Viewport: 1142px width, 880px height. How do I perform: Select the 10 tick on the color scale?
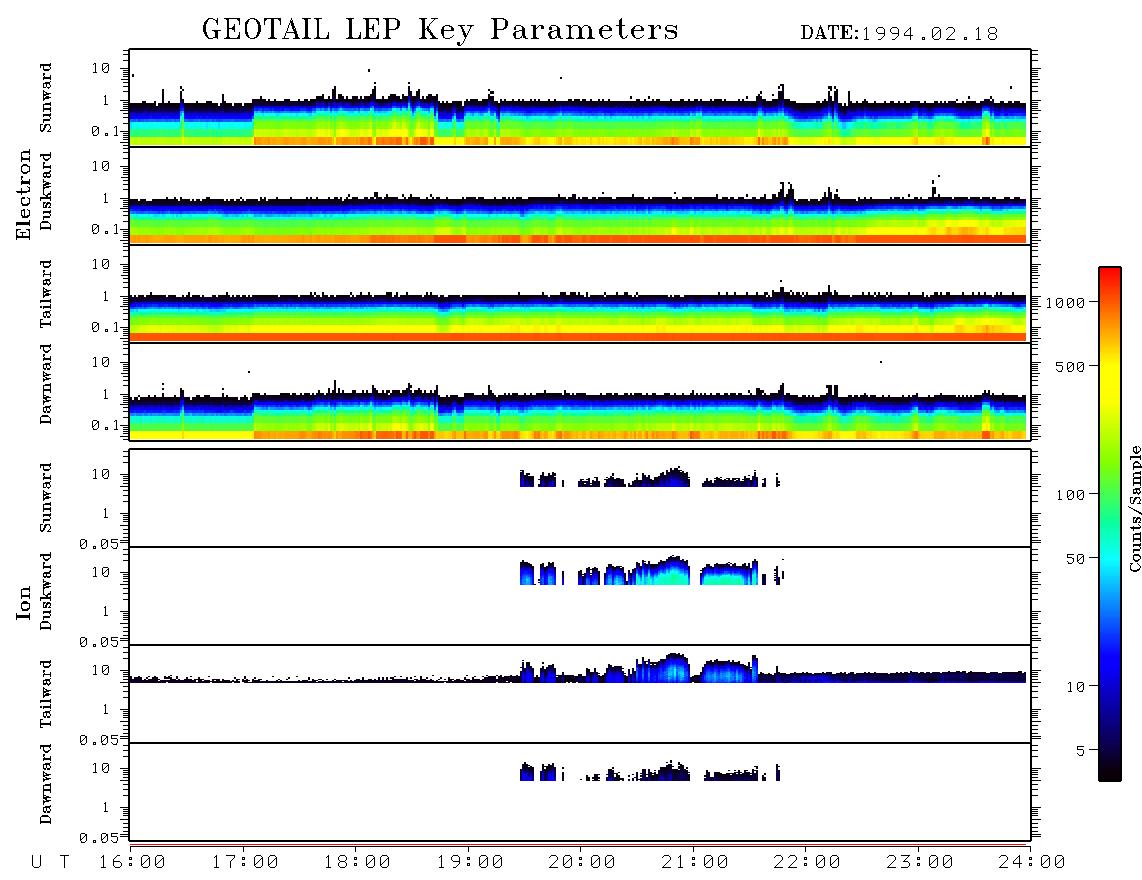point(1075,687)
